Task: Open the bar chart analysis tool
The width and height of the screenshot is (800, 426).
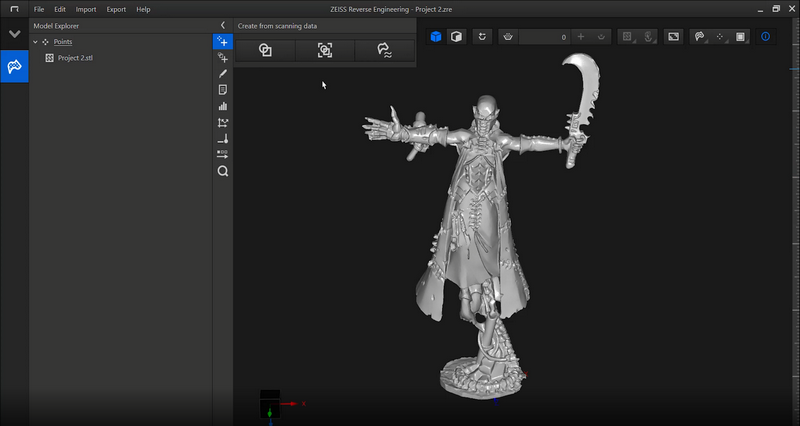Action: (223, 106)
